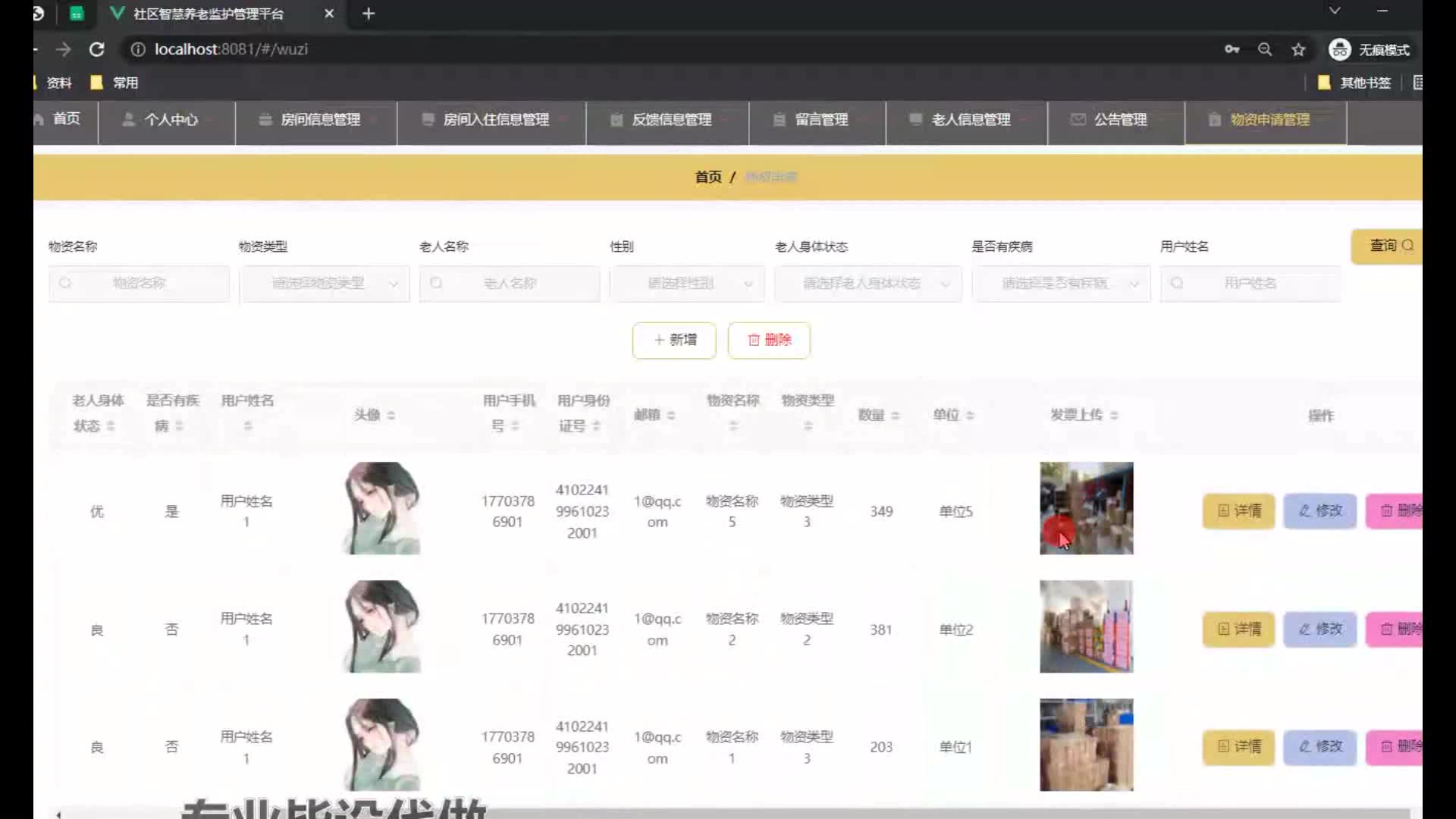Click 详情 button for first row
Viewport: 1456px width, 819px height.
point(1238,511)
